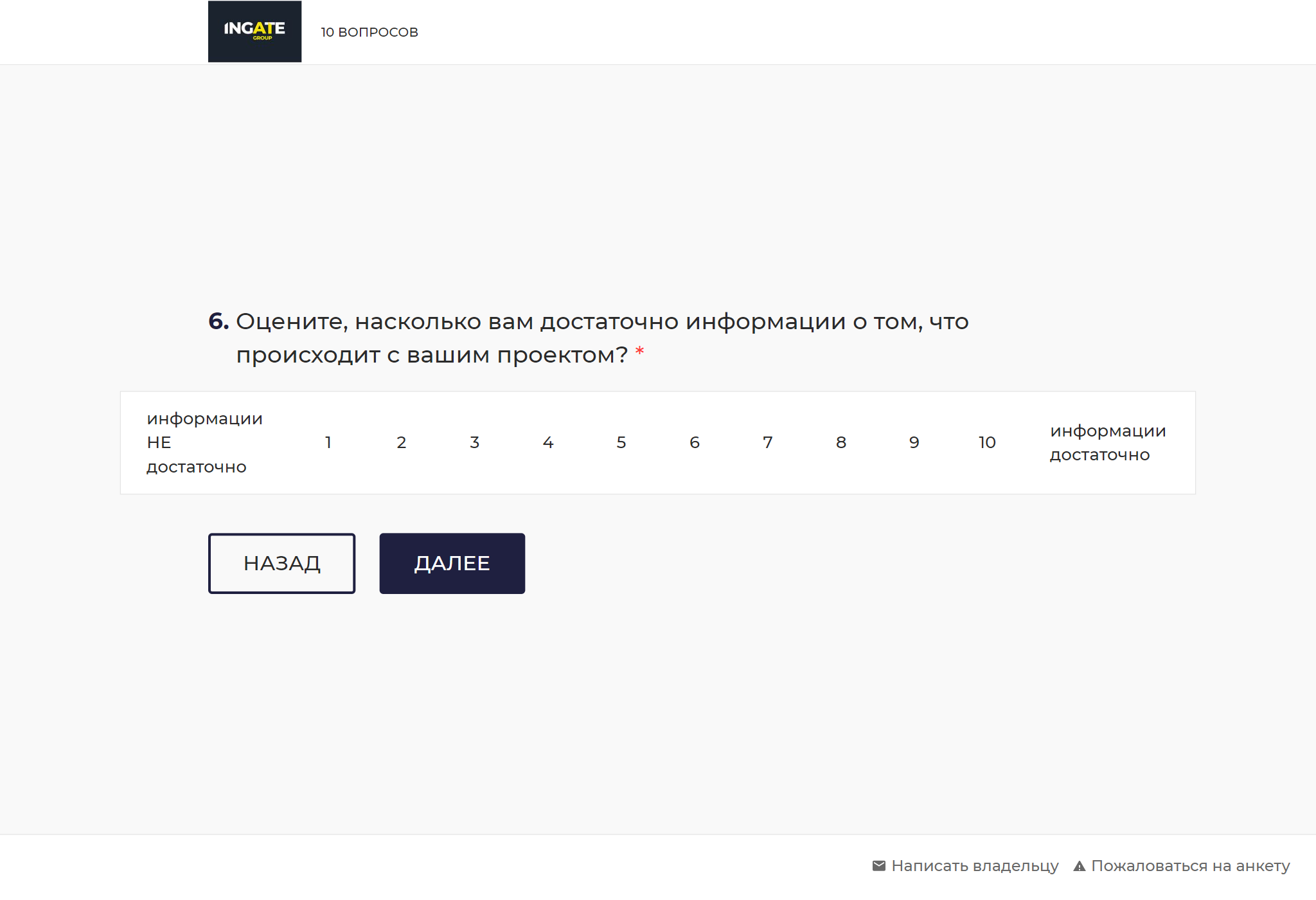Select rating 6 on the scale

694,442
